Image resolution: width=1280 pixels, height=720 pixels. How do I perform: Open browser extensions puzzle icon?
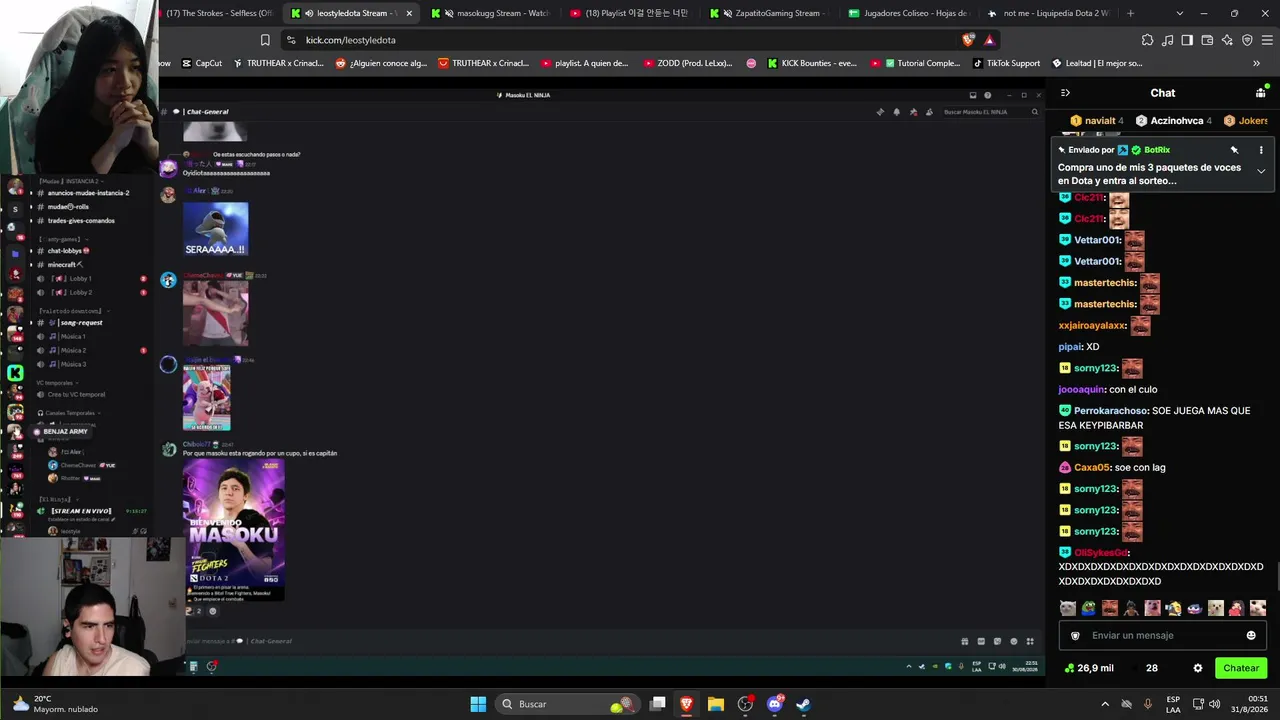click(x=1147, y=40)
